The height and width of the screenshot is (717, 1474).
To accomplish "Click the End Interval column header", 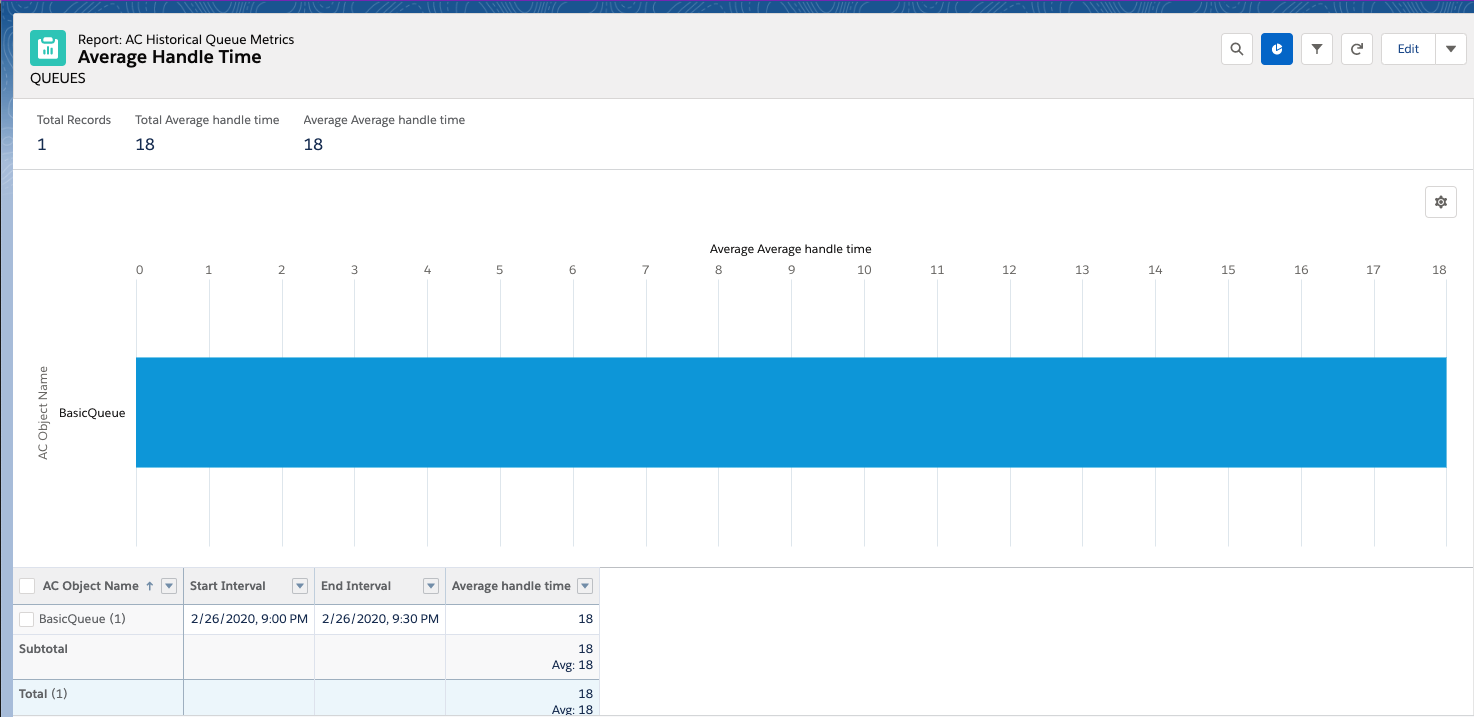I will tap(356, 586).
